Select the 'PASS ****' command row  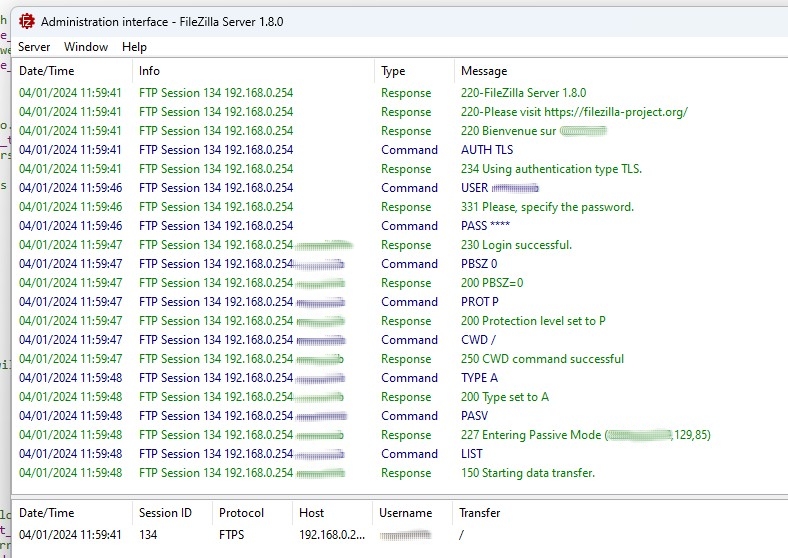click(485, 226)
